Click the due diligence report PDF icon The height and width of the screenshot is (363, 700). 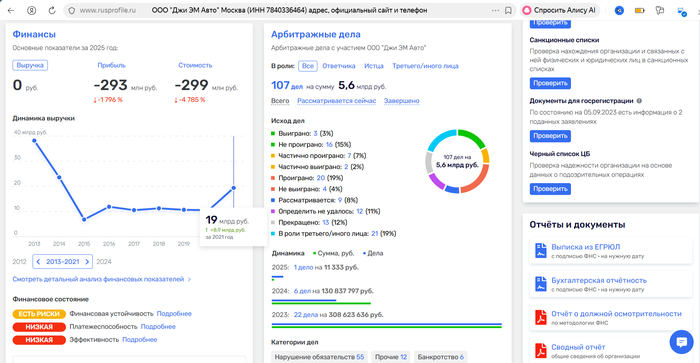click(541, 317)
